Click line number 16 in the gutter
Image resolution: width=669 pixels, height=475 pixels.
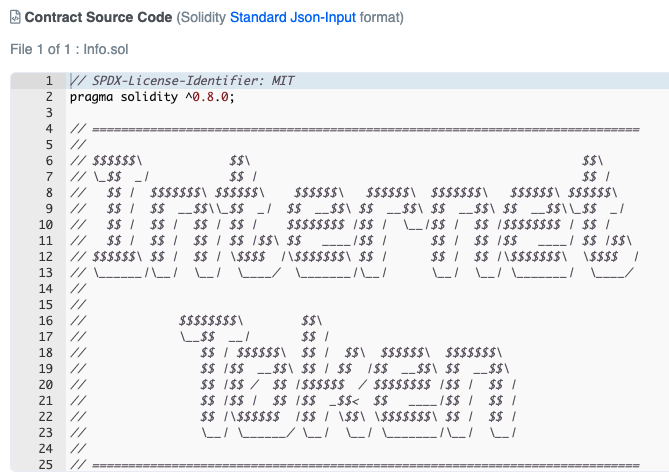[46, 321]
